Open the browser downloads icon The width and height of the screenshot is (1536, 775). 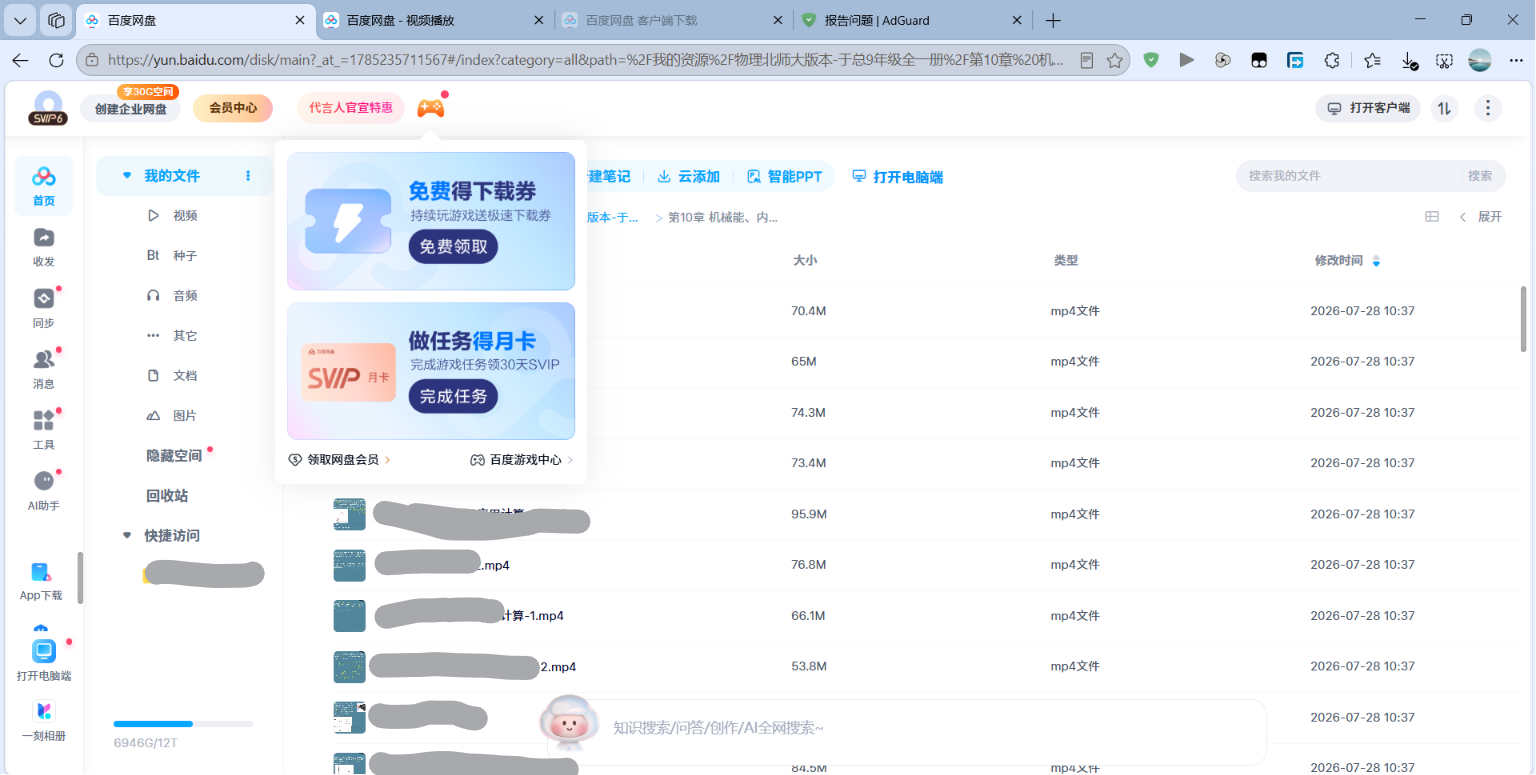click(x=1408, y=60)
